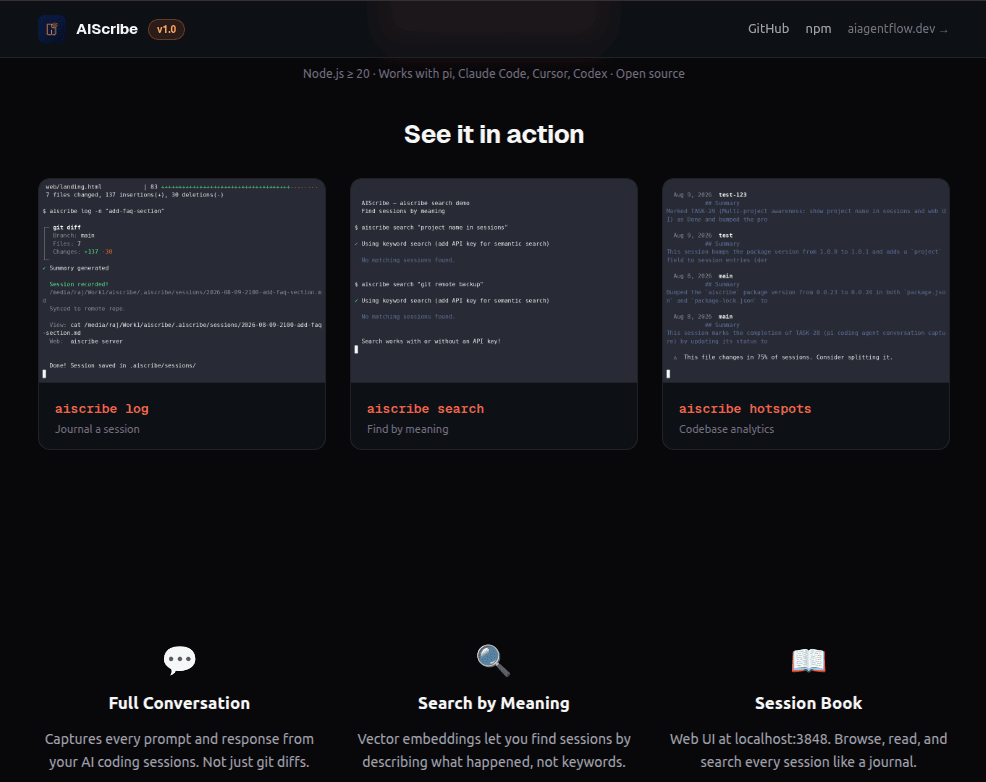This screenshot has height=782, width=986.
Task: Click the "Find by meaning" caption
Action: tap(407, 429)
